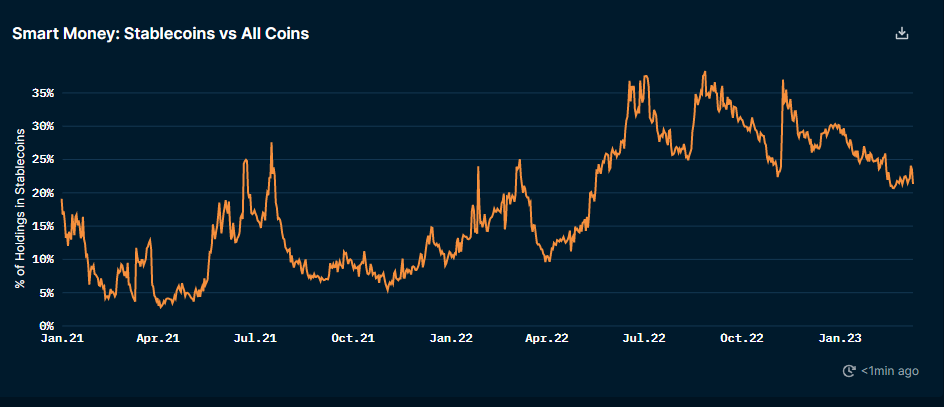Viewport: 944px width, 407px height.
Task: Click the download chart icon
Action: [x=901, y=33]
